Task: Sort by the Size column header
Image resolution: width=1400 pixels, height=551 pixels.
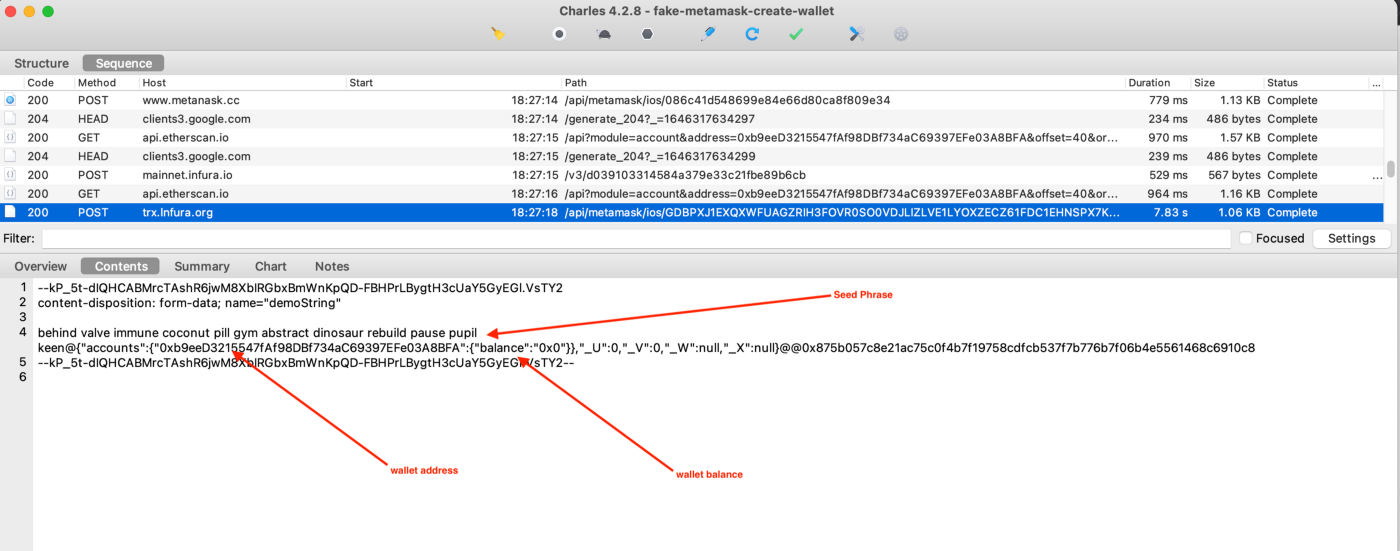Action: [x=1204, y=82]
